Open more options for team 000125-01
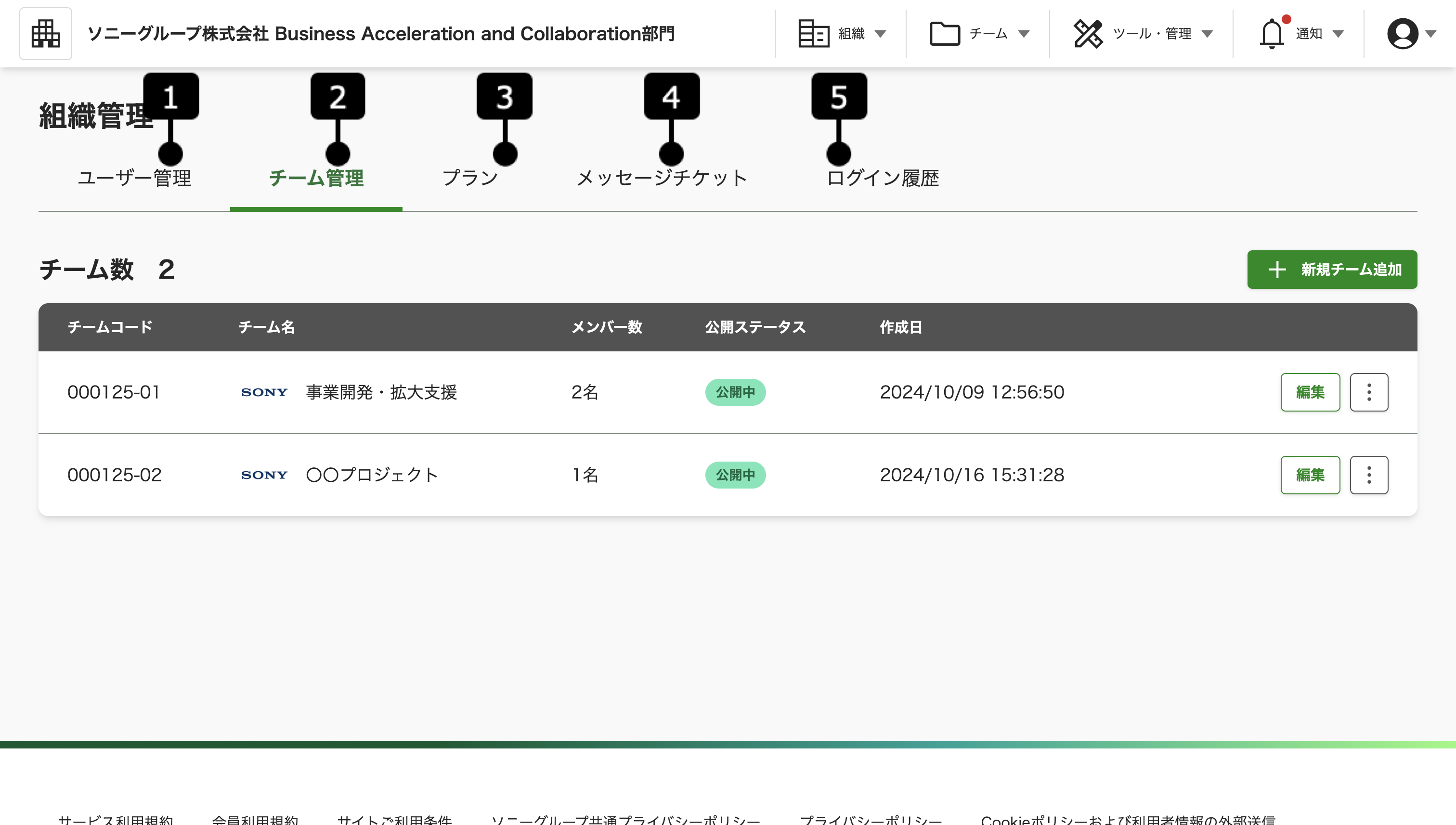The height and width of the screenshot is (825, 1456). pos(1369,392)
